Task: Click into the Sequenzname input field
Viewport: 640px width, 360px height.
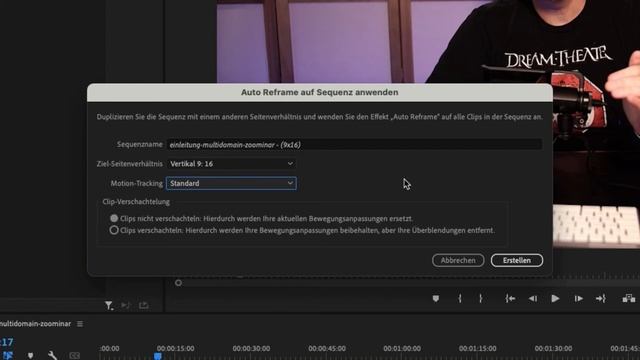Action: point(354,144)
